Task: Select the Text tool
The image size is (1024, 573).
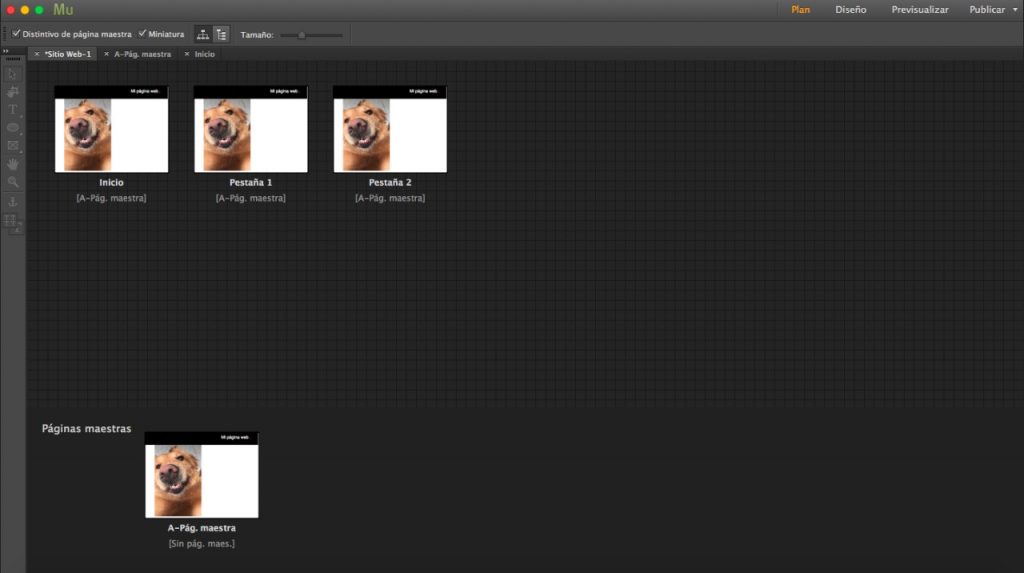Action: (x=12, y=110)
